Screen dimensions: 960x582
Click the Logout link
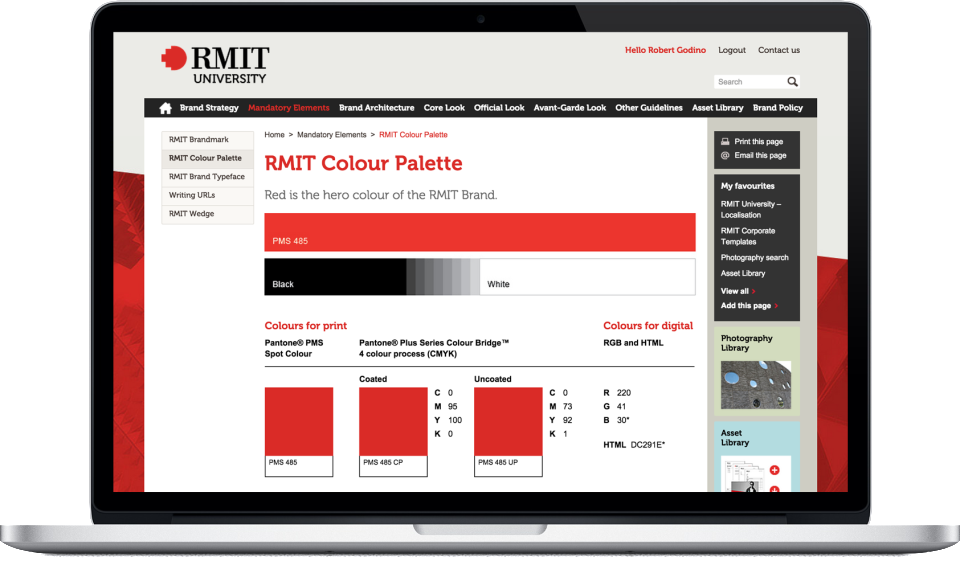[731, 50]
